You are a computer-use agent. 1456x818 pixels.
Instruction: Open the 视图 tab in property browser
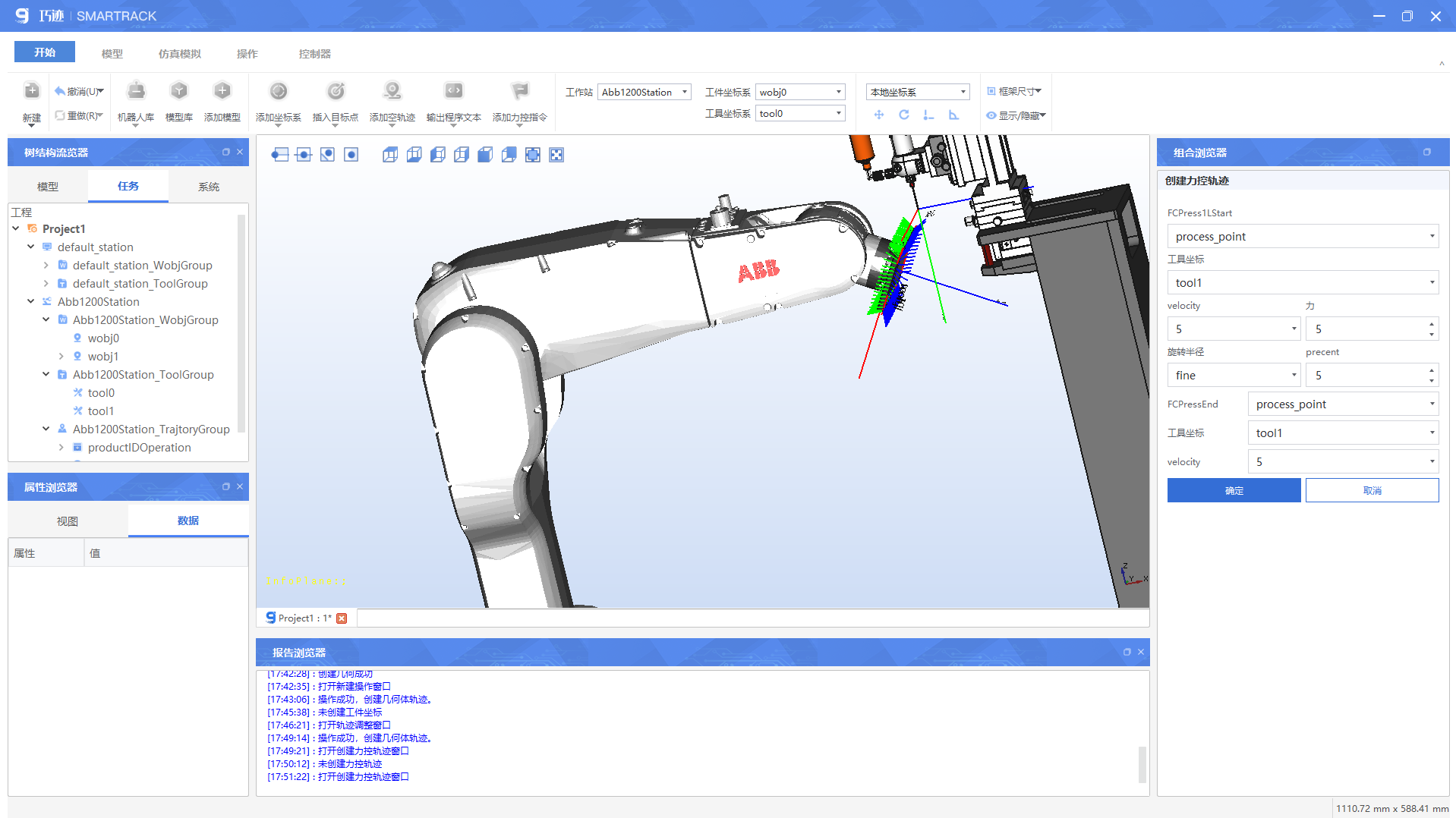tap(68, 521)
